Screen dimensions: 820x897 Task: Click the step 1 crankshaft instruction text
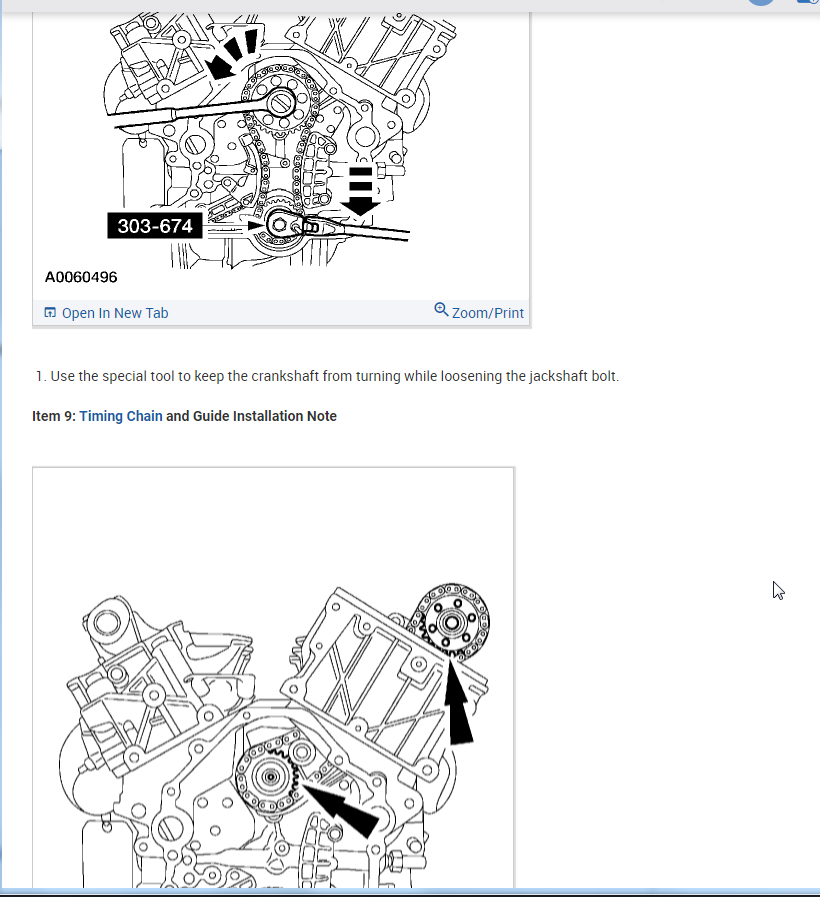327,376
